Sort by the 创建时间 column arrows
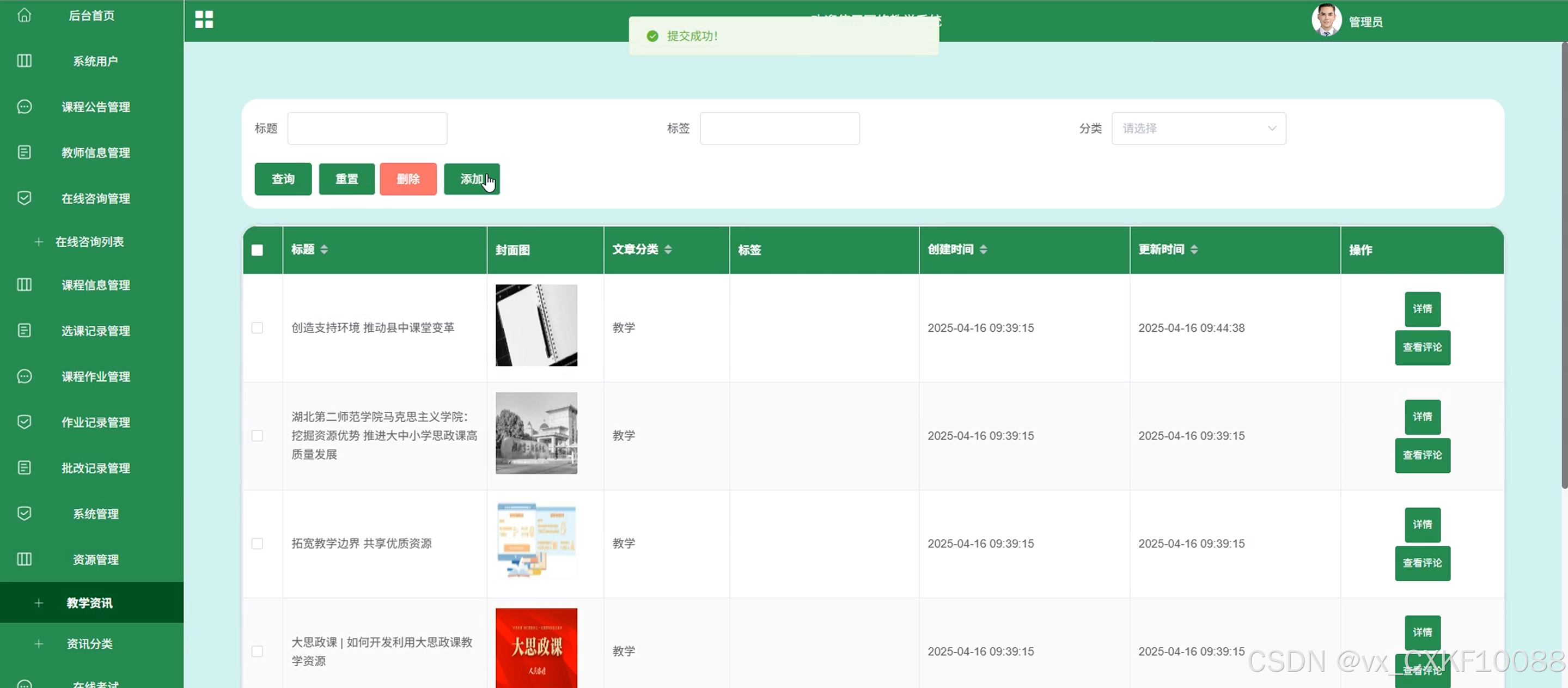Screen dimensions: 1568x688 pyautogui.click(x=983, y=249)
